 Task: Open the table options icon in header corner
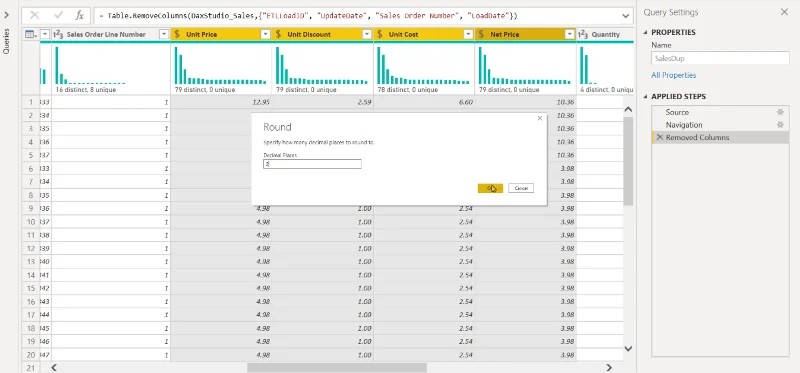30,34
